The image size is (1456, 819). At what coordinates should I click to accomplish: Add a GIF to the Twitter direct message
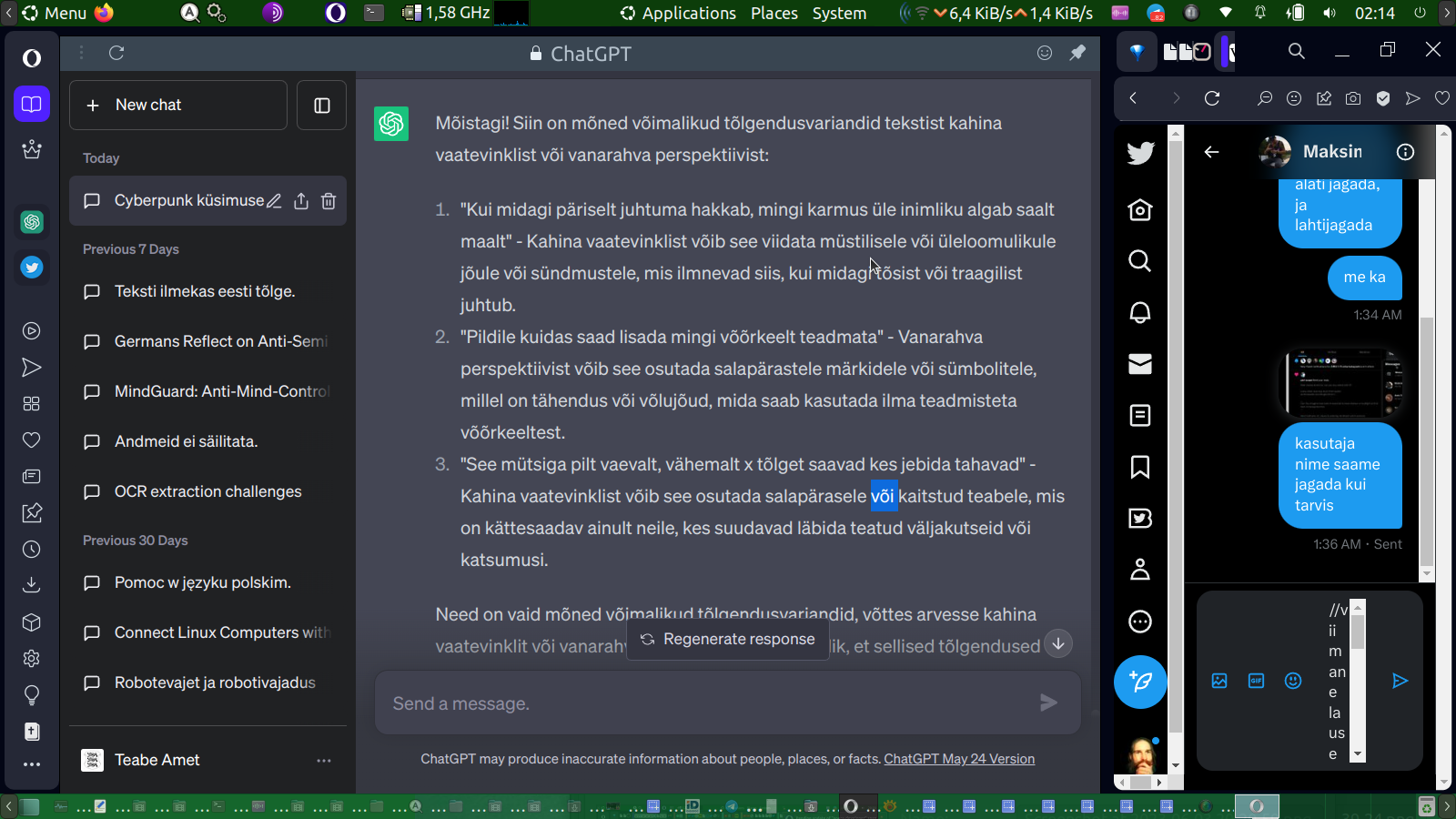tap(1257, 681)
